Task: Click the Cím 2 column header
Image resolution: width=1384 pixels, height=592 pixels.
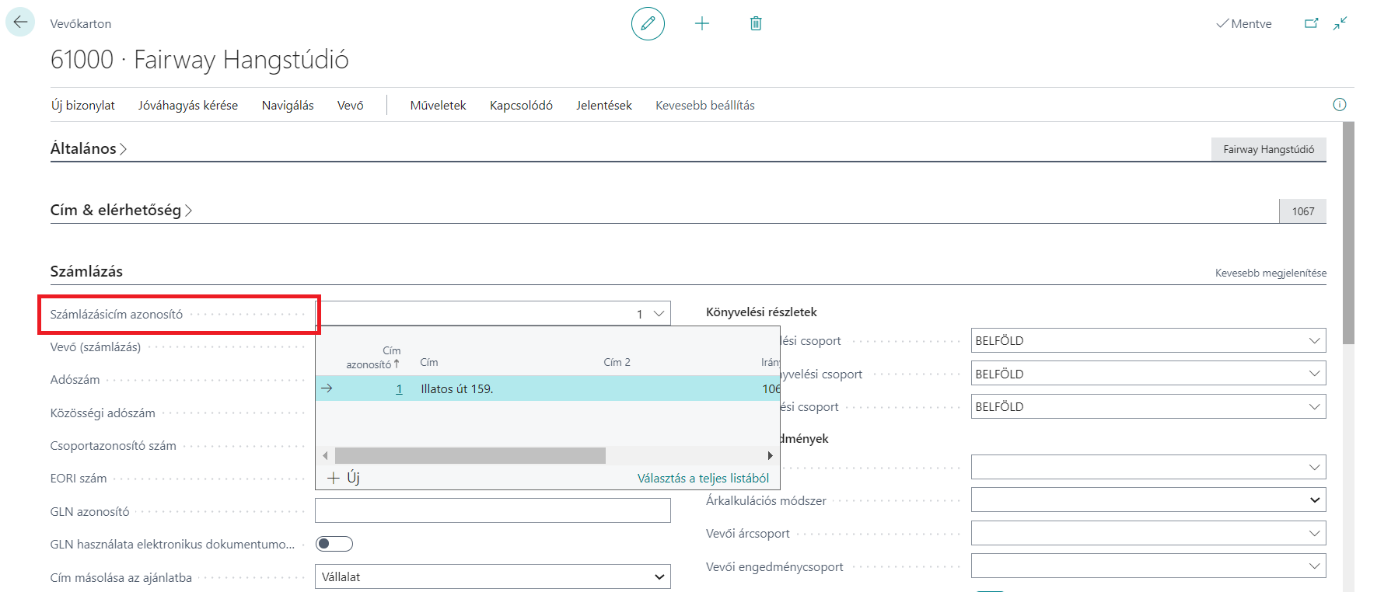Action: pyautogui.click(x=617, y=363)
